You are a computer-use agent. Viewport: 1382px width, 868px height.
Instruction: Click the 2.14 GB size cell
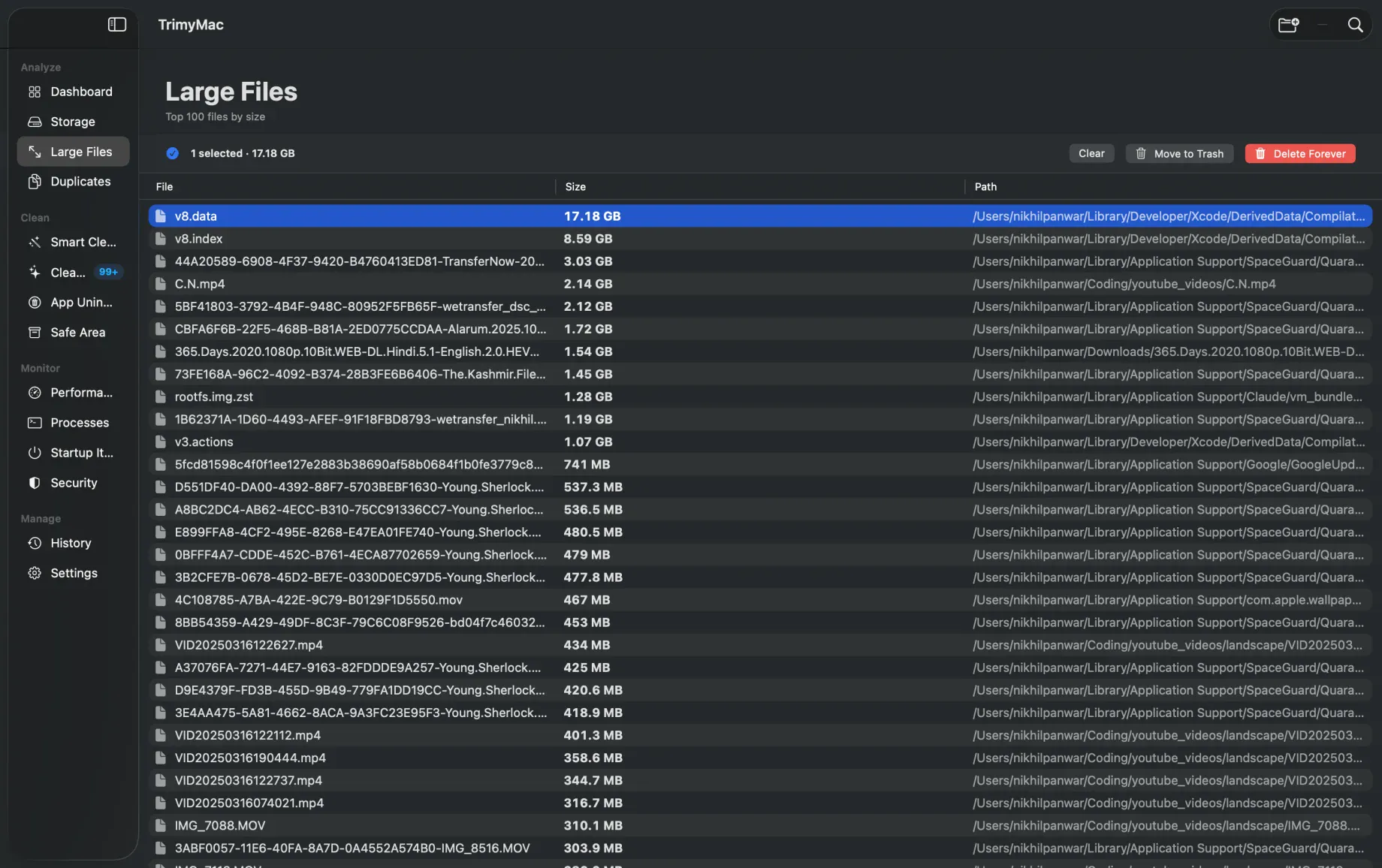point(588,284)
